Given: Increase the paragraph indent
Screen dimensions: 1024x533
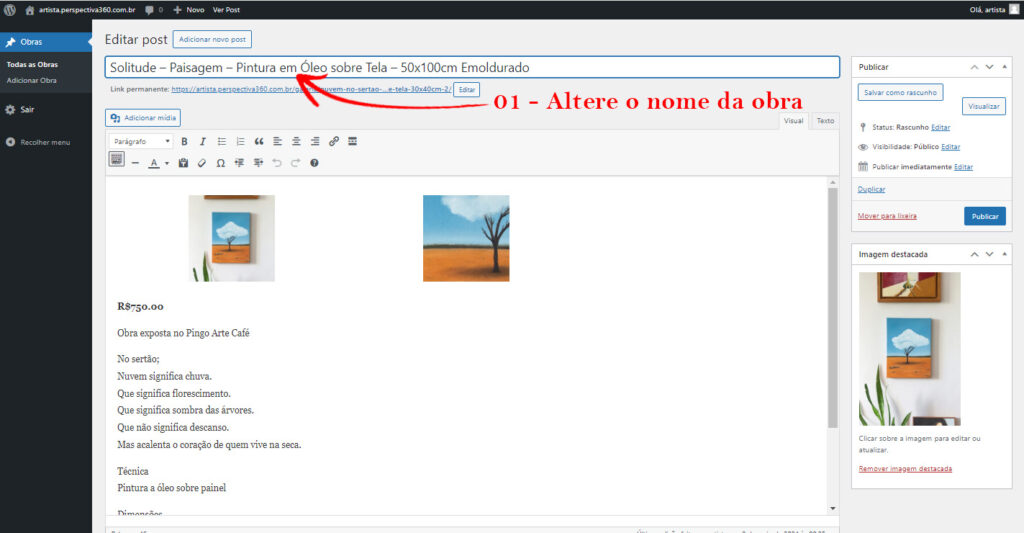Looking at the screenshot, I should (x=258, y=163).
